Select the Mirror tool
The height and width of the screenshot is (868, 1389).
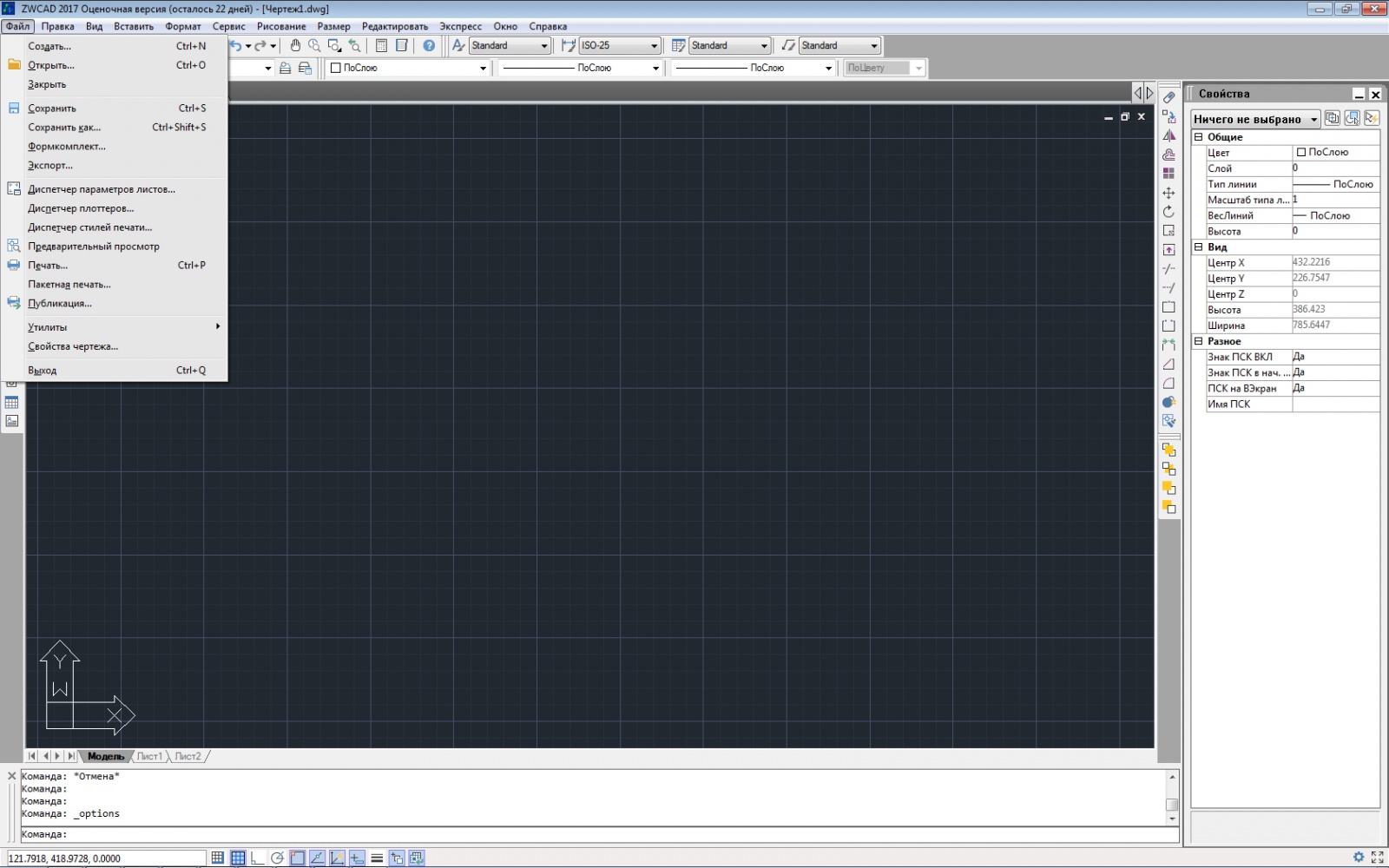(1169, 135)
